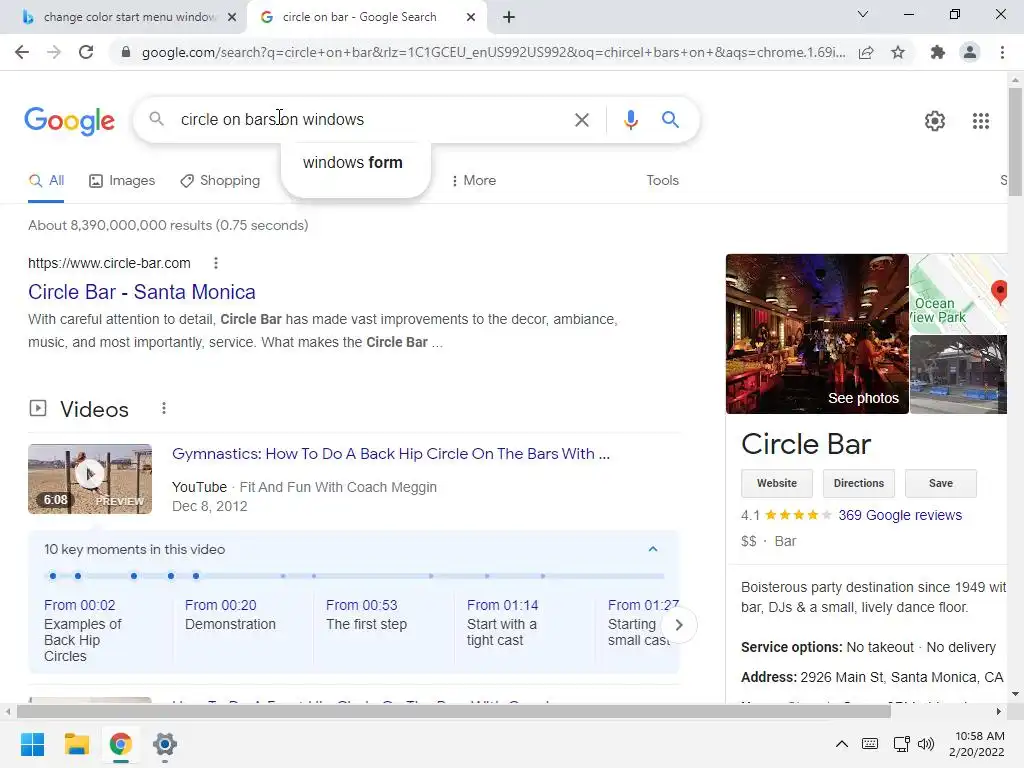Click the Google logo
The width and height of the screenshot is (1024, 768).
pyautogui.click(x=69, y=121)
